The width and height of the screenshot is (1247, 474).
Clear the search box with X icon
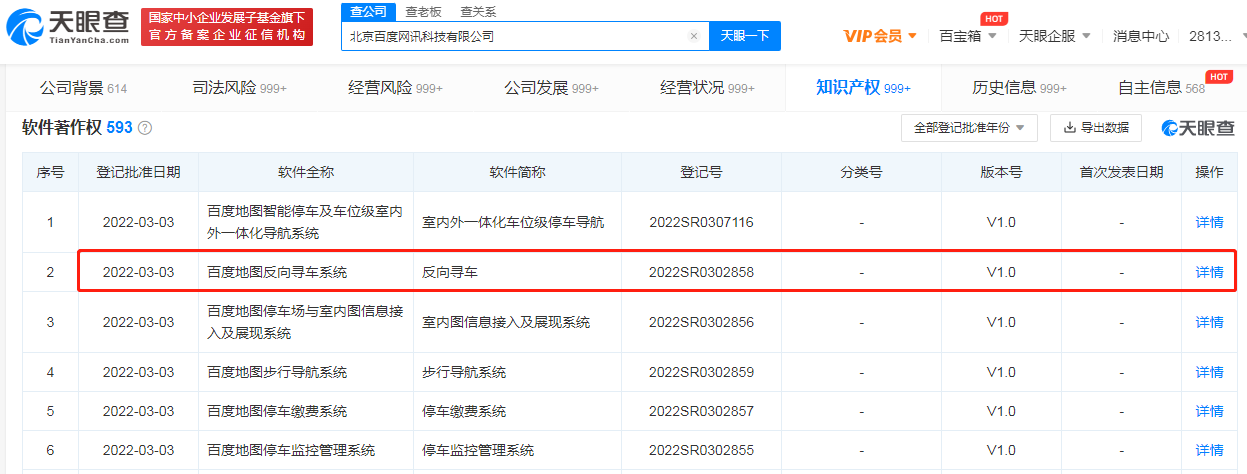[694, 36]
